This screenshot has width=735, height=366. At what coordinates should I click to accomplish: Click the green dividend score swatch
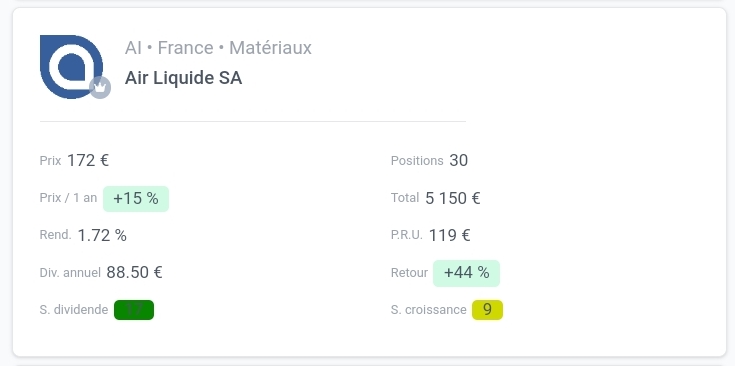134,310
